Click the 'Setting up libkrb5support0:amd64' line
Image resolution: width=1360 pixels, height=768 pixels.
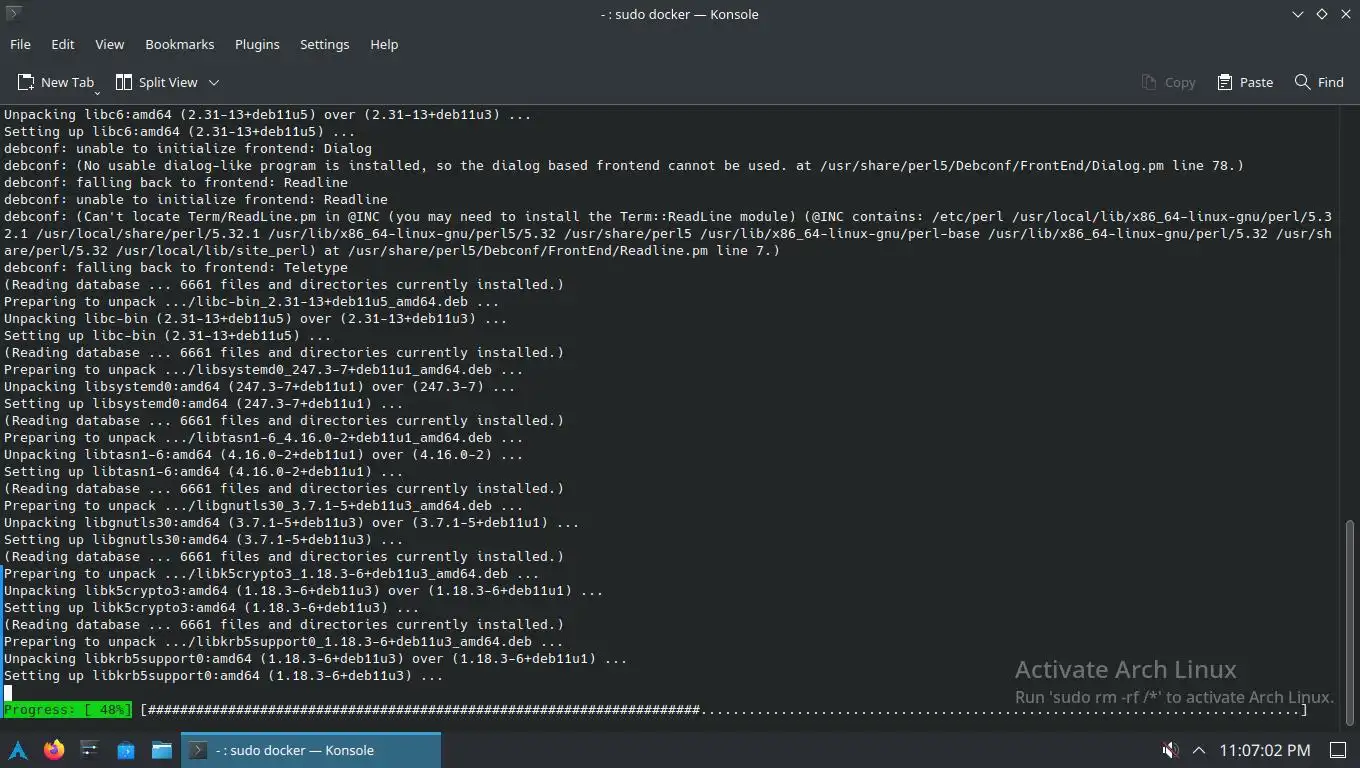224,675
